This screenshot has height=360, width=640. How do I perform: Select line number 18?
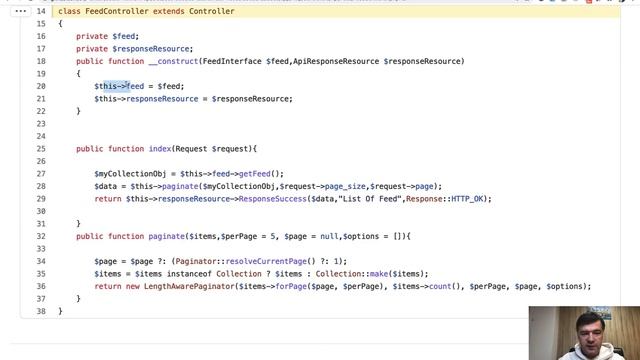[x=41, y=61]
